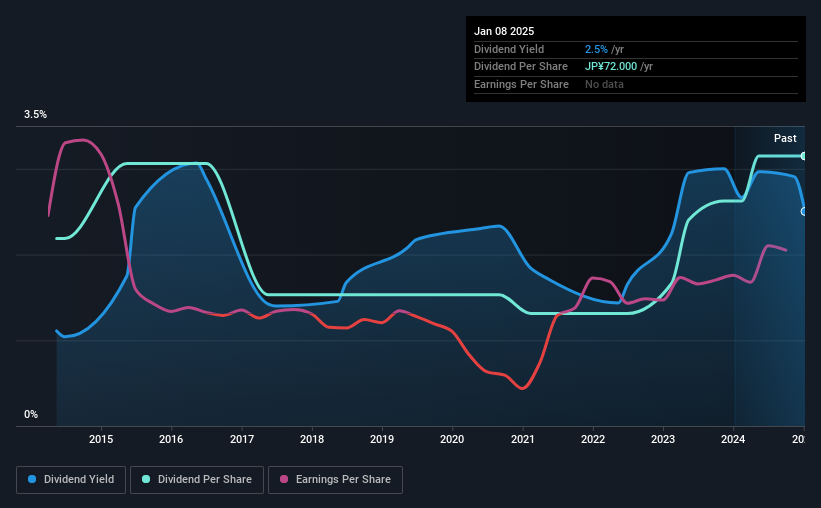Screen dimensions: 821x508
Task: Click the 0% y-axis label
Action: (x=31, y=414)
